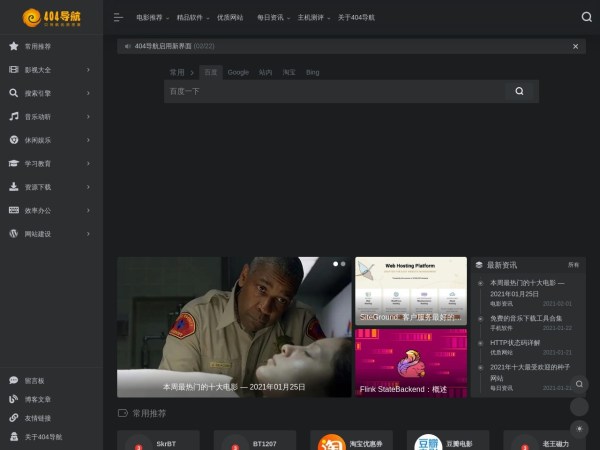This screenshot has width=600, height=450.
Task: Select the 百度 search tab
Action: click(x=210, y=72)
